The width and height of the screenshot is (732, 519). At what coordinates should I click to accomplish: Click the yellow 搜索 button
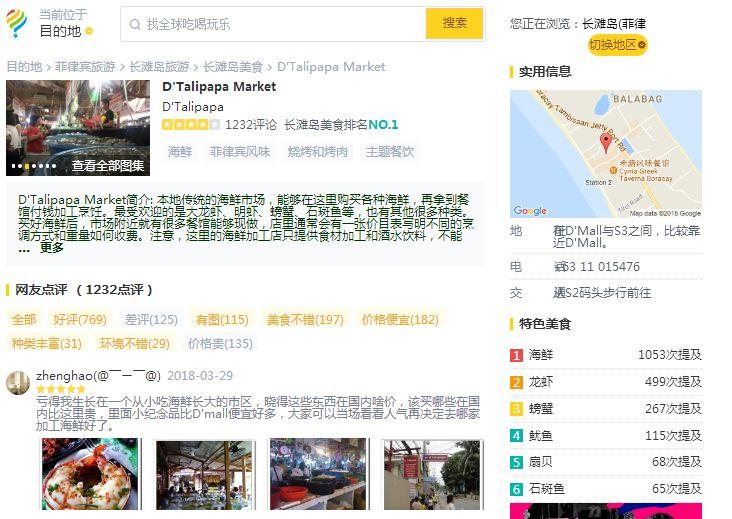[x=454, y=23]
